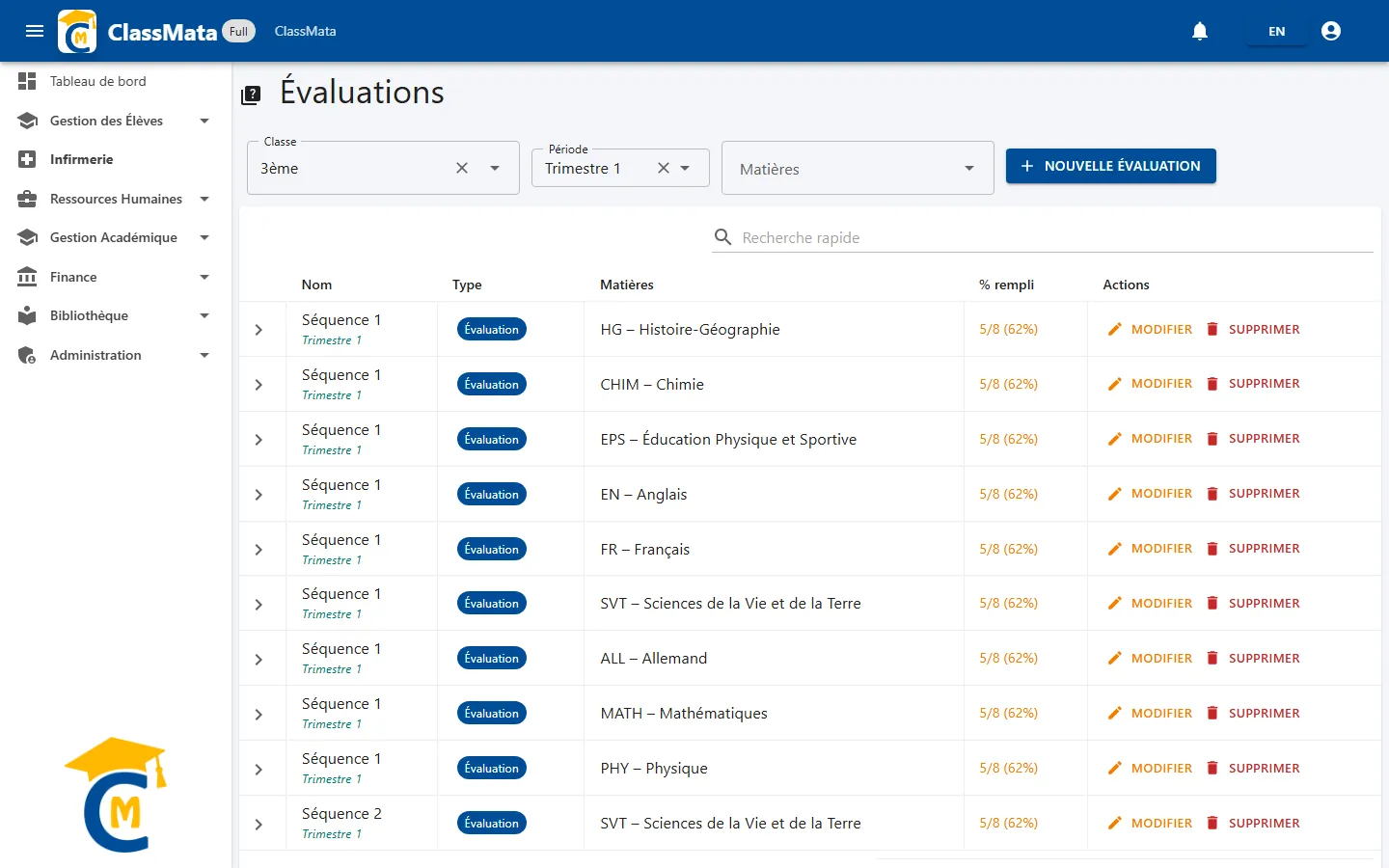Image resolution: width=1389 pixels, height=868 pixels.
Task: Click trash icon for FR – Français row
Action: tap(1212, 549)
